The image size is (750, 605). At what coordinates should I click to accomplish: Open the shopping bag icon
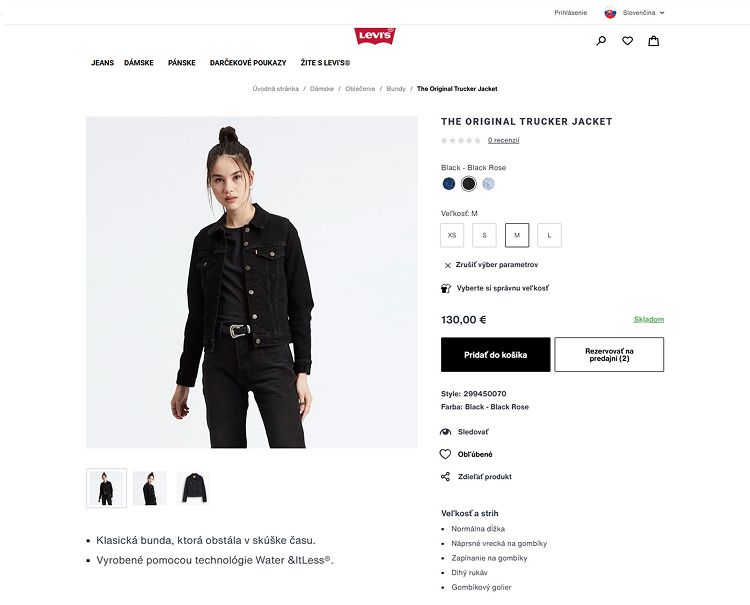click(x=653, y=41)
